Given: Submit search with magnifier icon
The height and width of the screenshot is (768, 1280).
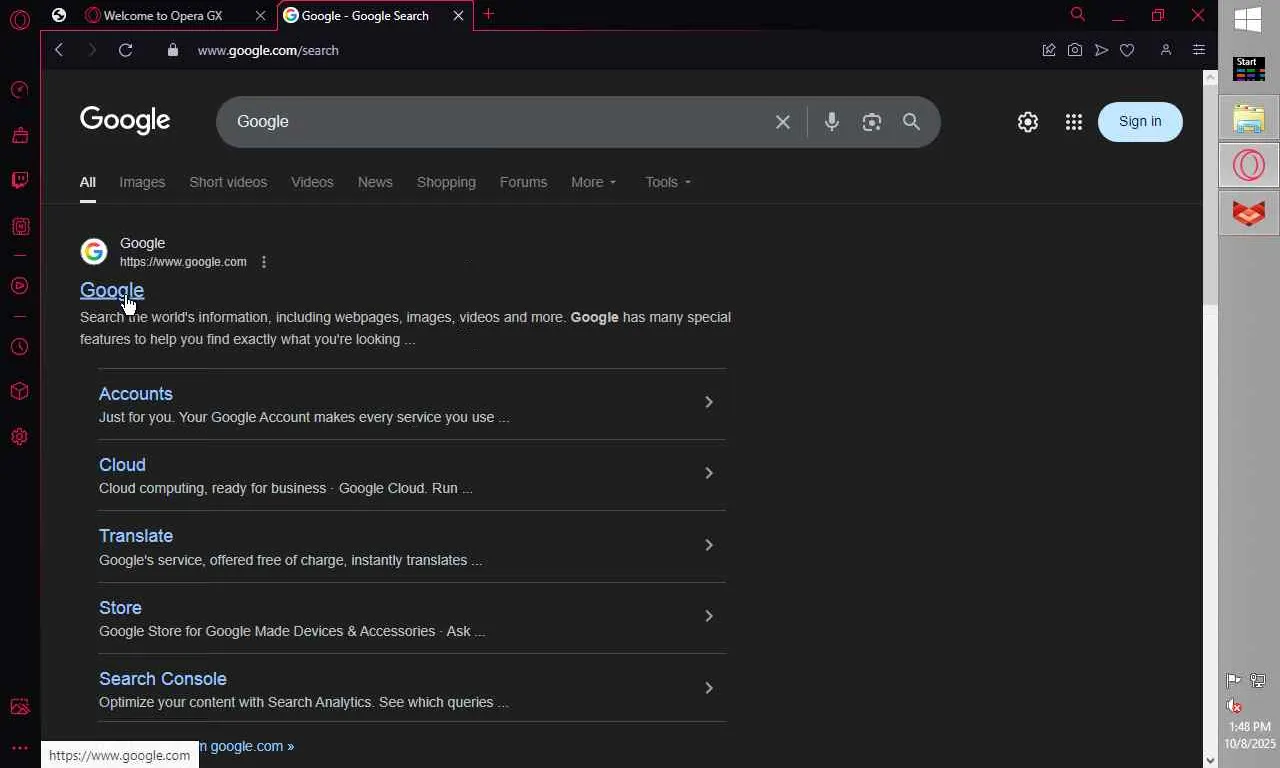Looking at the screenshot, I should 911,122.
